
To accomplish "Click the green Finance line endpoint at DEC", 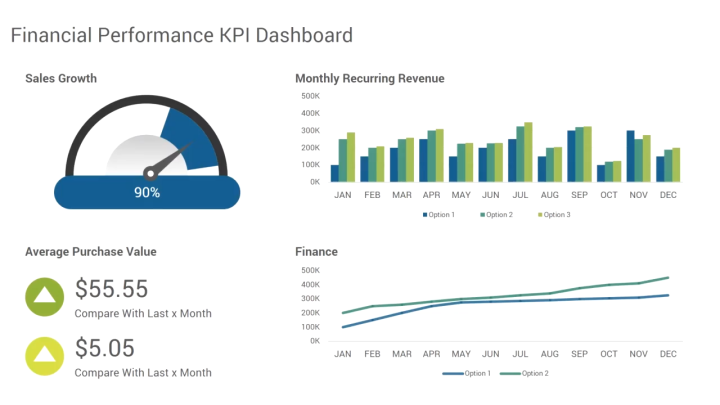I will 667,278.
